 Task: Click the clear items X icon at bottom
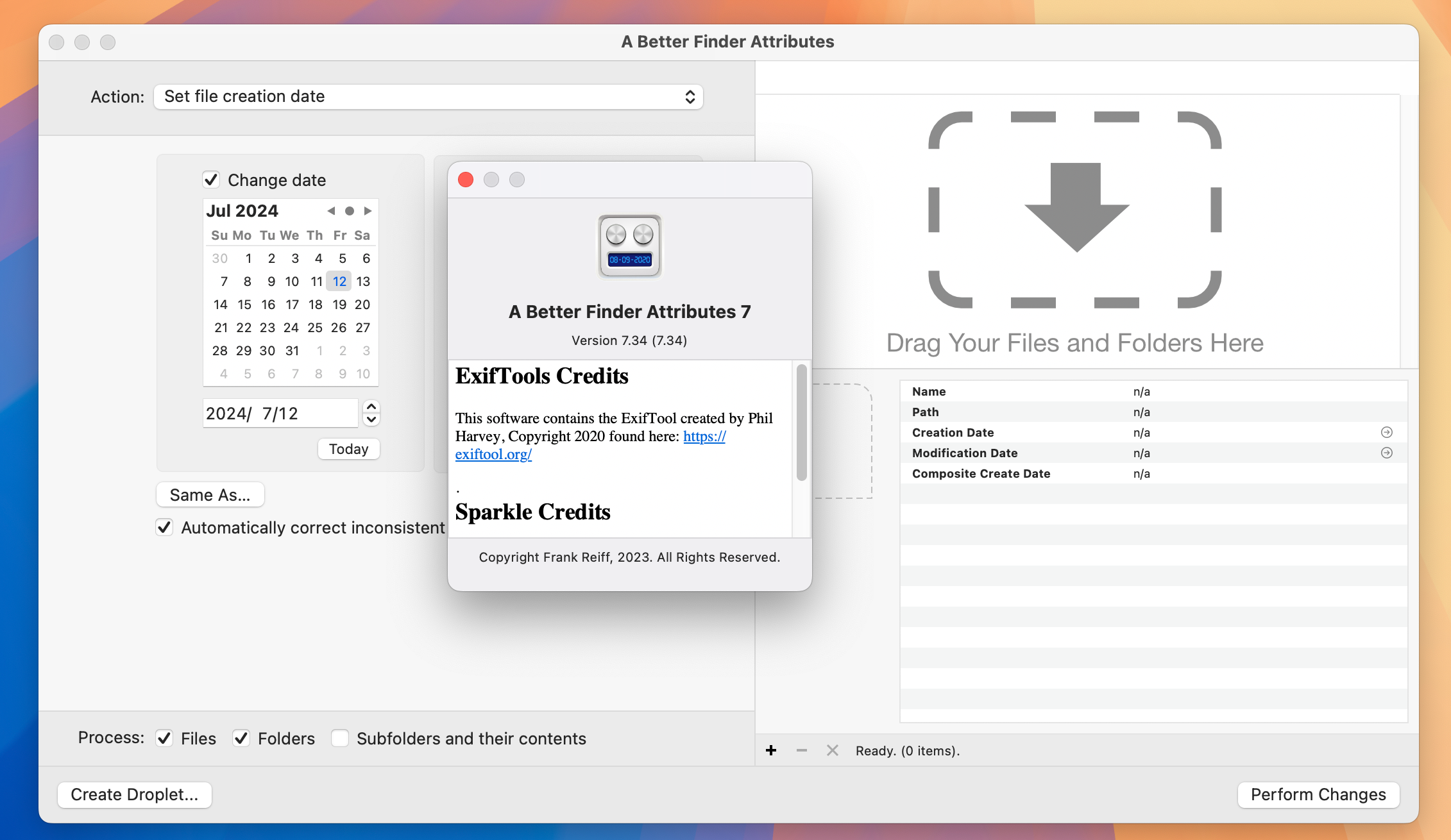(x=832, y=750)
